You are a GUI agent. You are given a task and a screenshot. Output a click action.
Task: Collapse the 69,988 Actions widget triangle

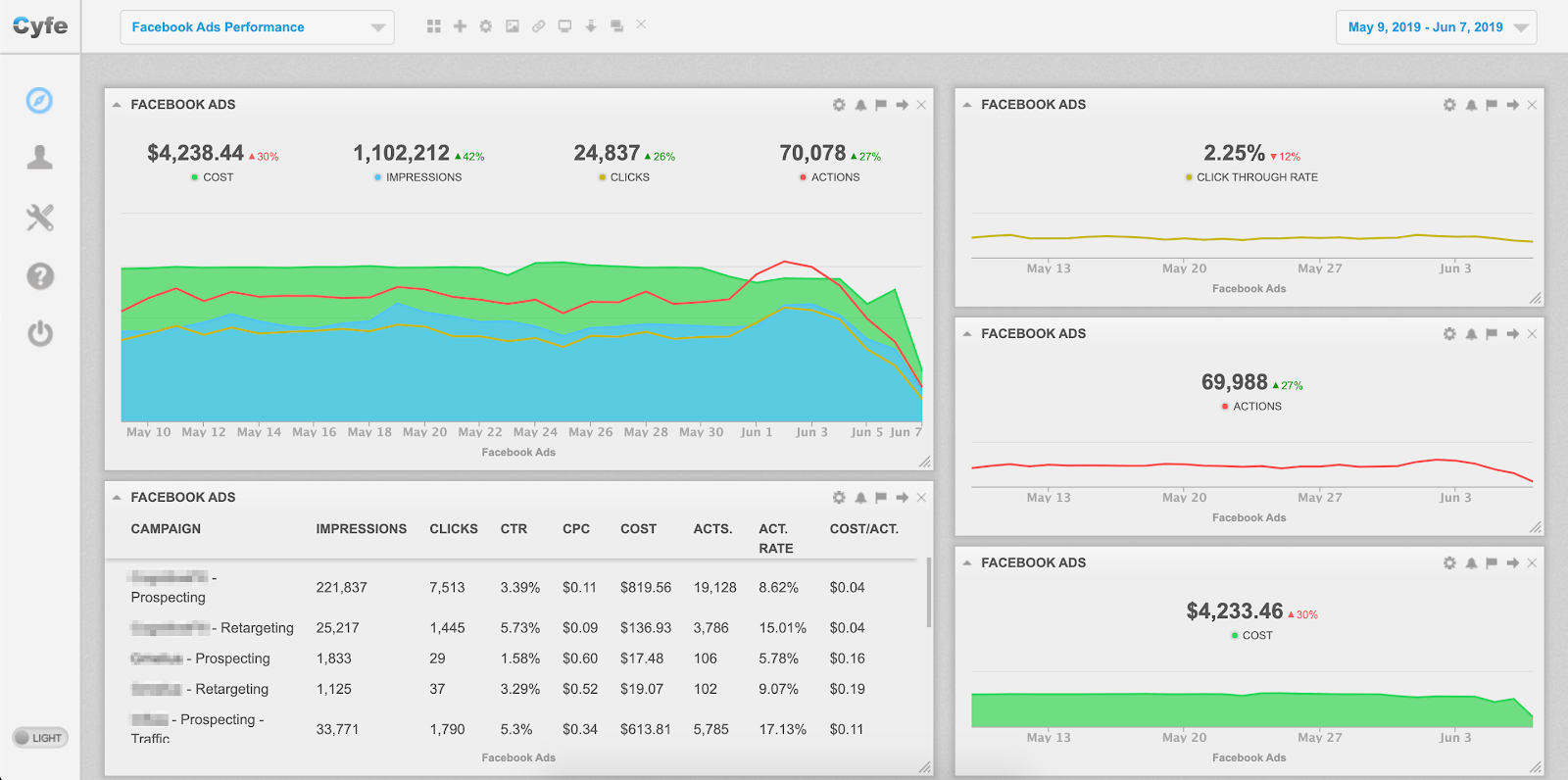967,334
